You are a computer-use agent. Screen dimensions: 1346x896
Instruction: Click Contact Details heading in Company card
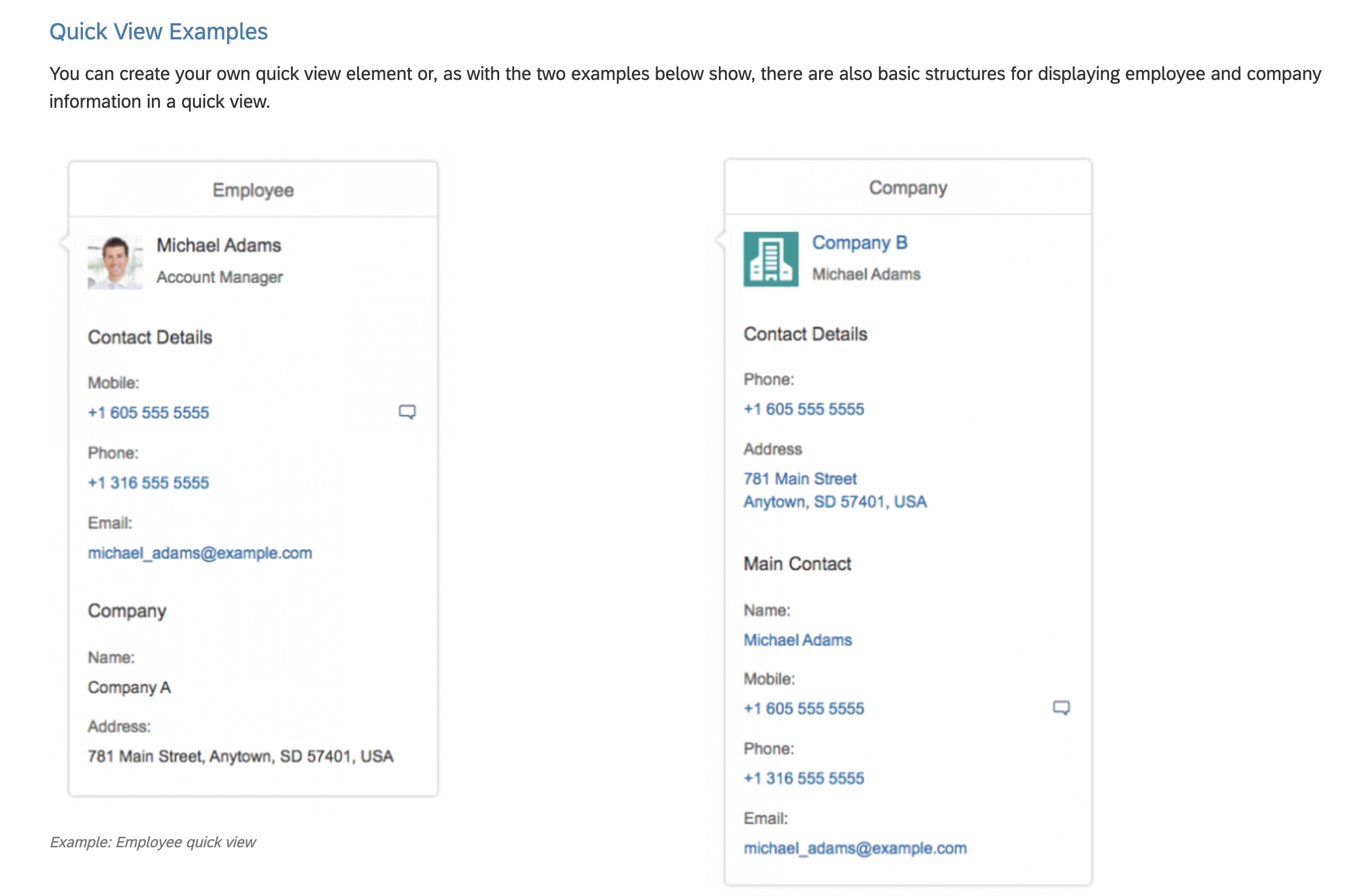coord(805,334)
